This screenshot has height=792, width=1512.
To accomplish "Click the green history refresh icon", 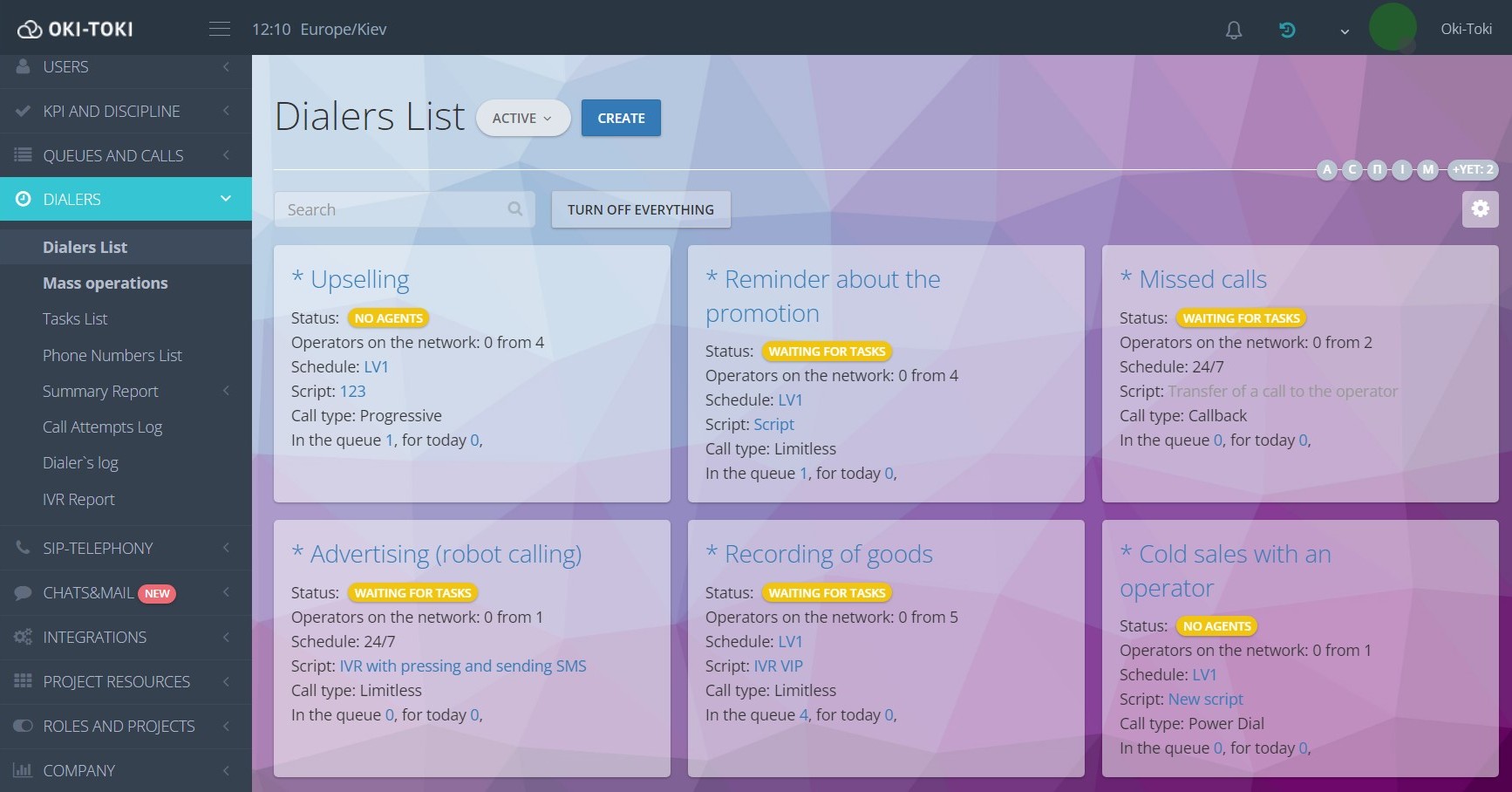I will click(1287, 31).
